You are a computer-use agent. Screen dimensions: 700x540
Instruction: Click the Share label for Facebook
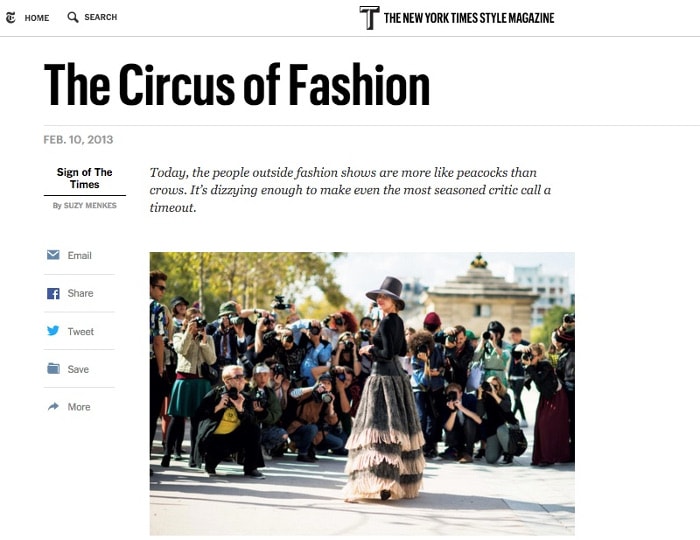[x=81, y=294]
